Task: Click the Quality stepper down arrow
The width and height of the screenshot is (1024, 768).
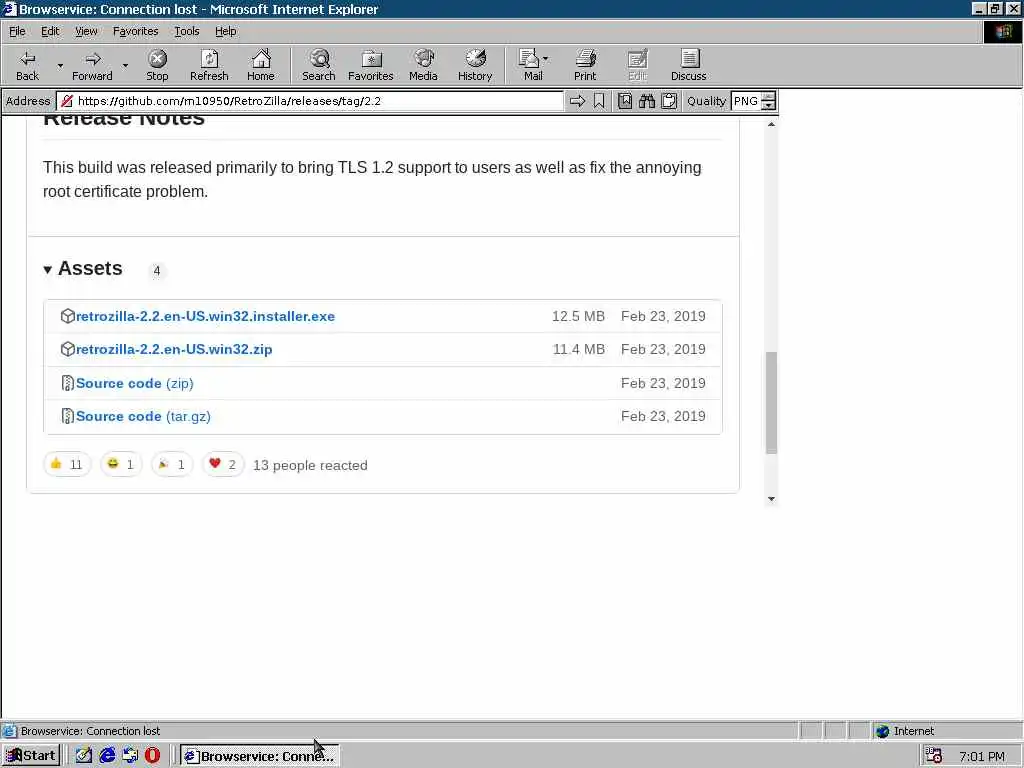Action: point(769,106)
